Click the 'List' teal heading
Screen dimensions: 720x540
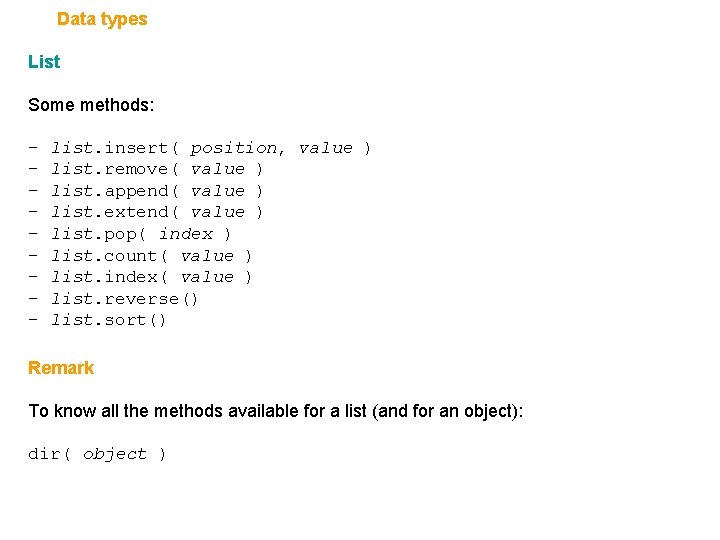(44, 62)
